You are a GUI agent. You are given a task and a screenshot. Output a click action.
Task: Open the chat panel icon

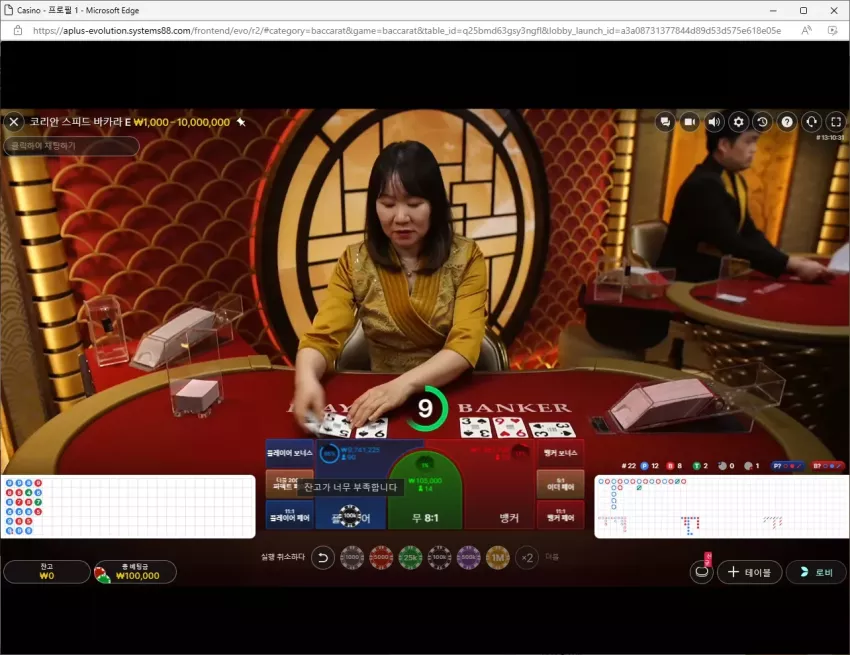point(665,122)
